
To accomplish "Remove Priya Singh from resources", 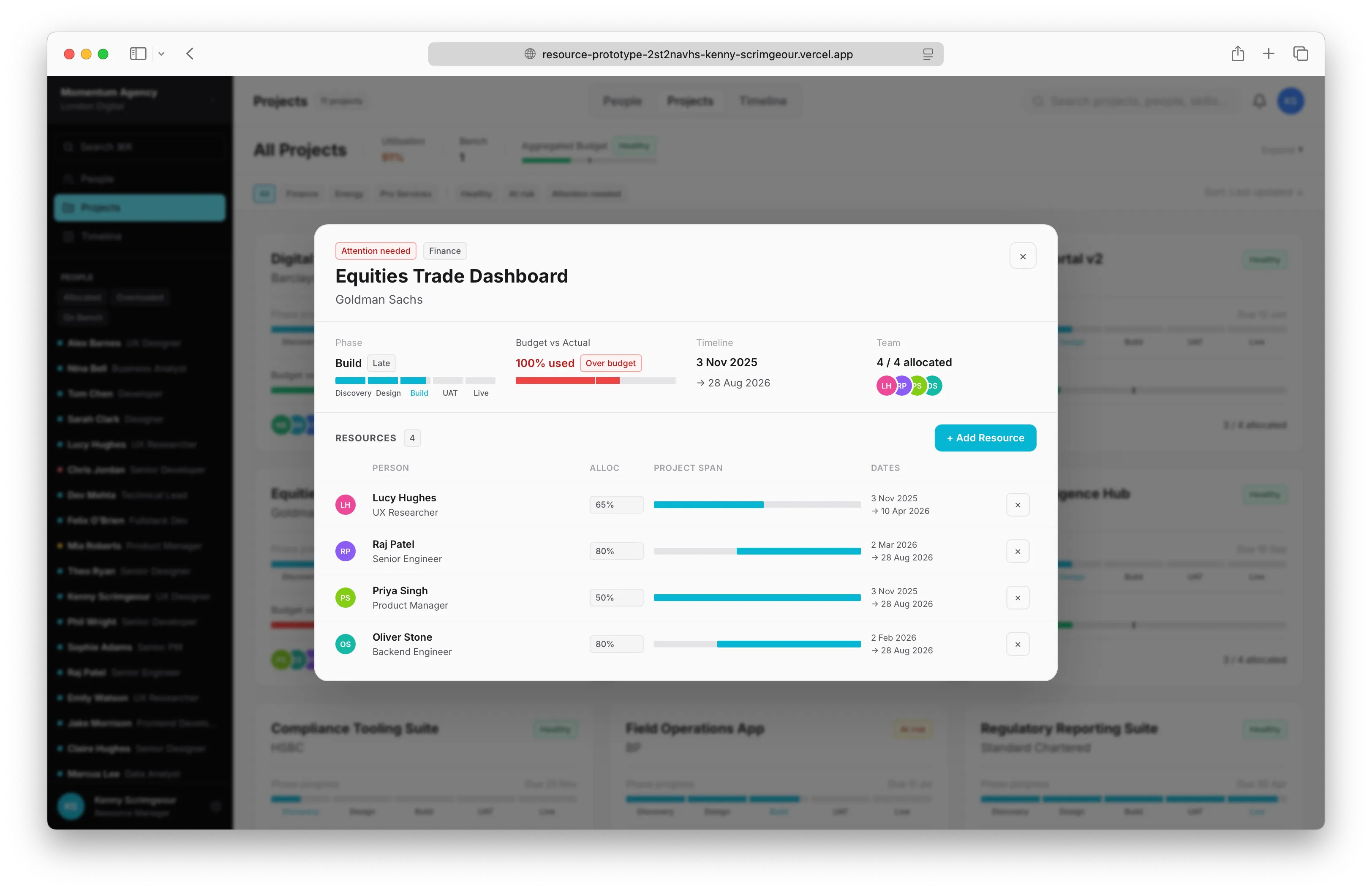I will click(1018, 598).
